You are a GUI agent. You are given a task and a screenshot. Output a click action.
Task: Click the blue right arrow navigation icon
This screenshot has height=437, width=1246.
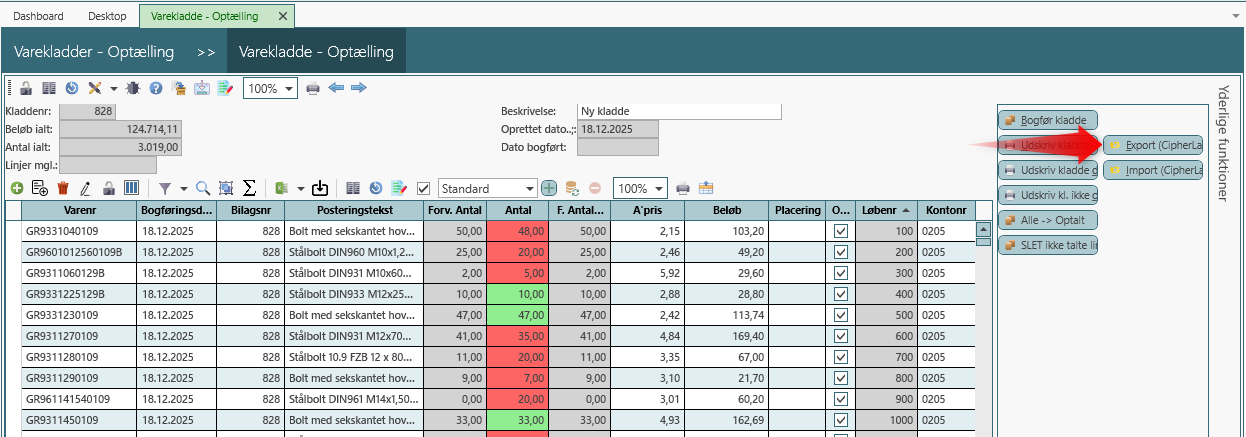tap(358, 88)
